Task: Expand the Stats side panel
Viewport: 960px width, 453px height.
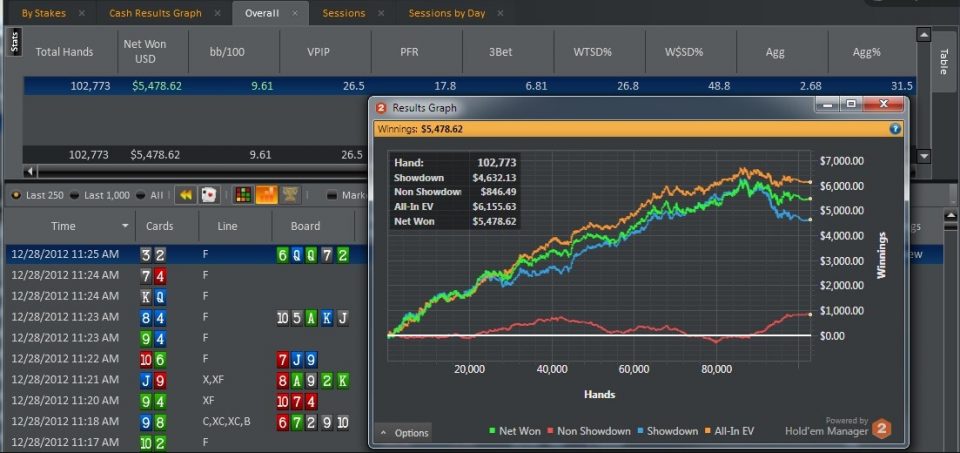Action: pyautogui.click(x=14, y=43)
